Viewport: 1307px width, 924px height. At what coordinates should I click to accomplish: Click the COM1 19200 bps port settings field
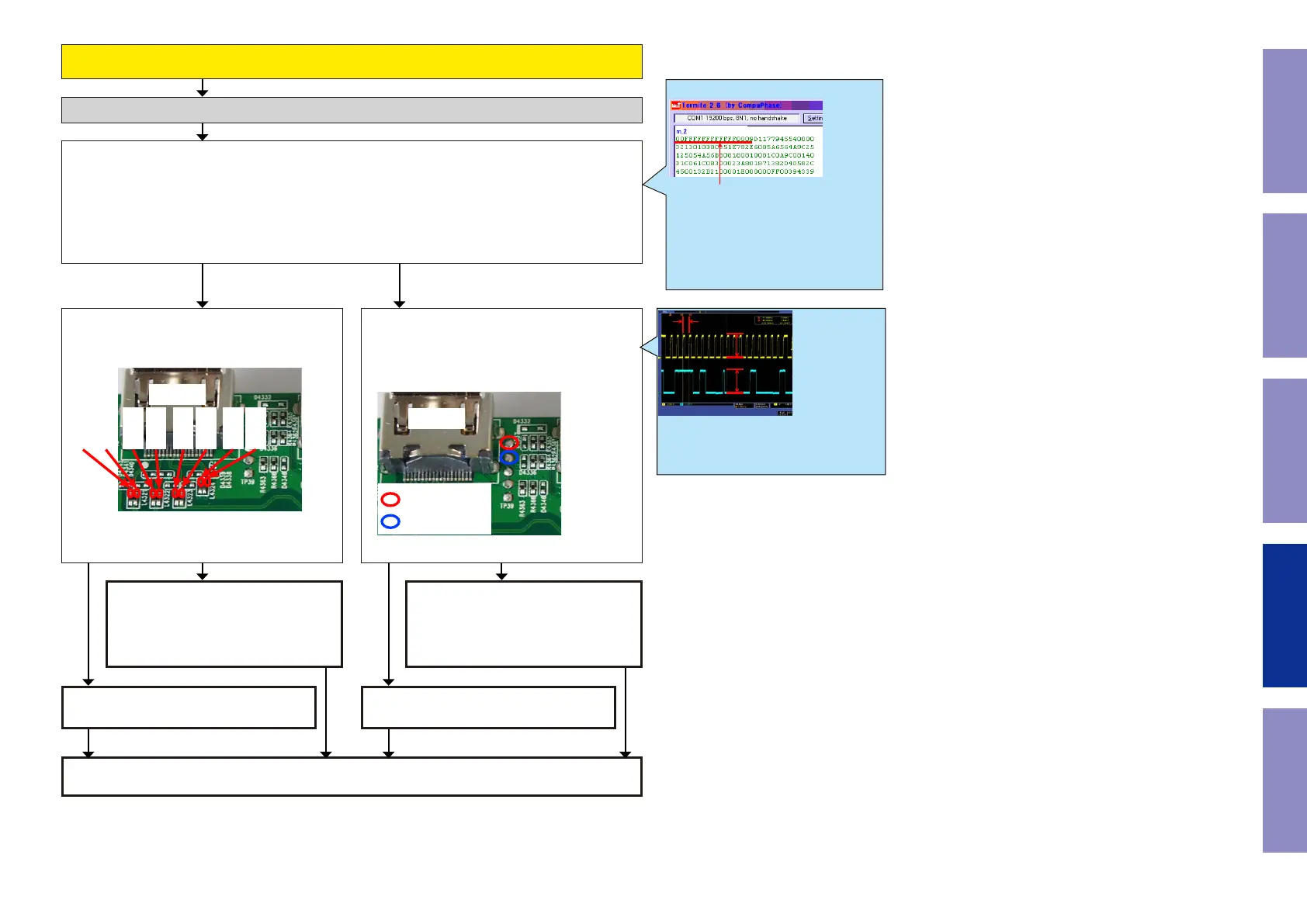tap(737, 119)
